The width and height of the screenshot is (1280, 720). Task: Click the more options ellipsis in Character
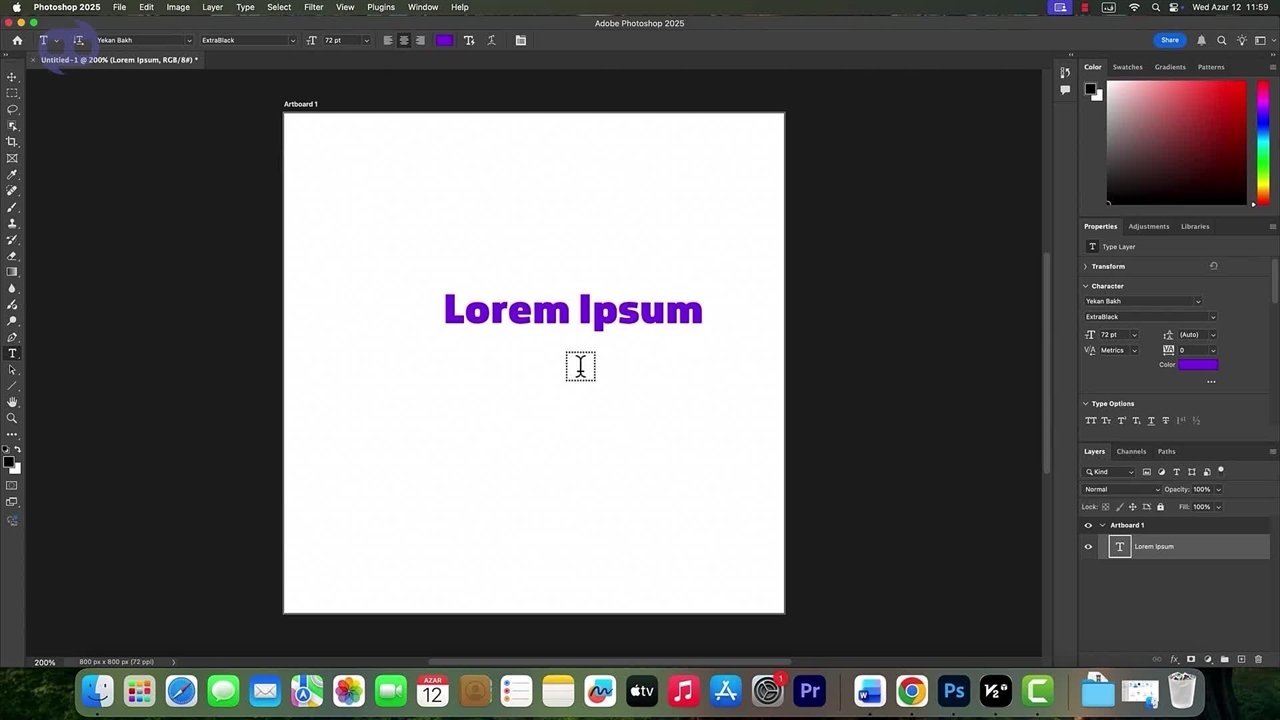point(1211,381)
